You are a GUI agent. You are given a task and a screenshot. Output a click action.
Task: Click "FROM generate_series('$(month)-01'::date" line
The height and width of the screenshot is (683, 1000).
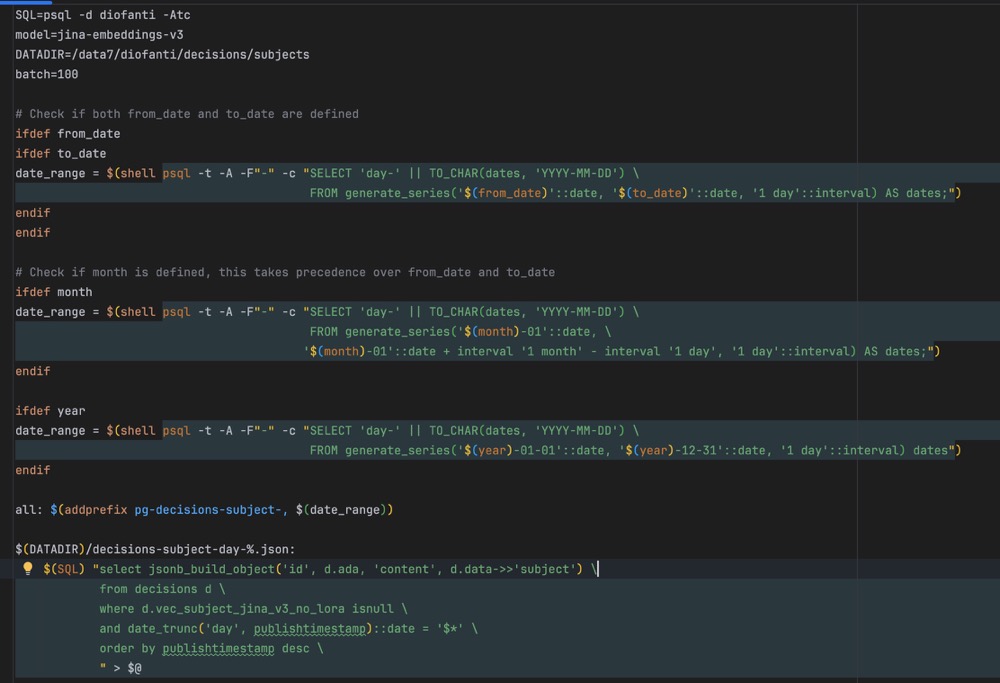tap(460, 331)
